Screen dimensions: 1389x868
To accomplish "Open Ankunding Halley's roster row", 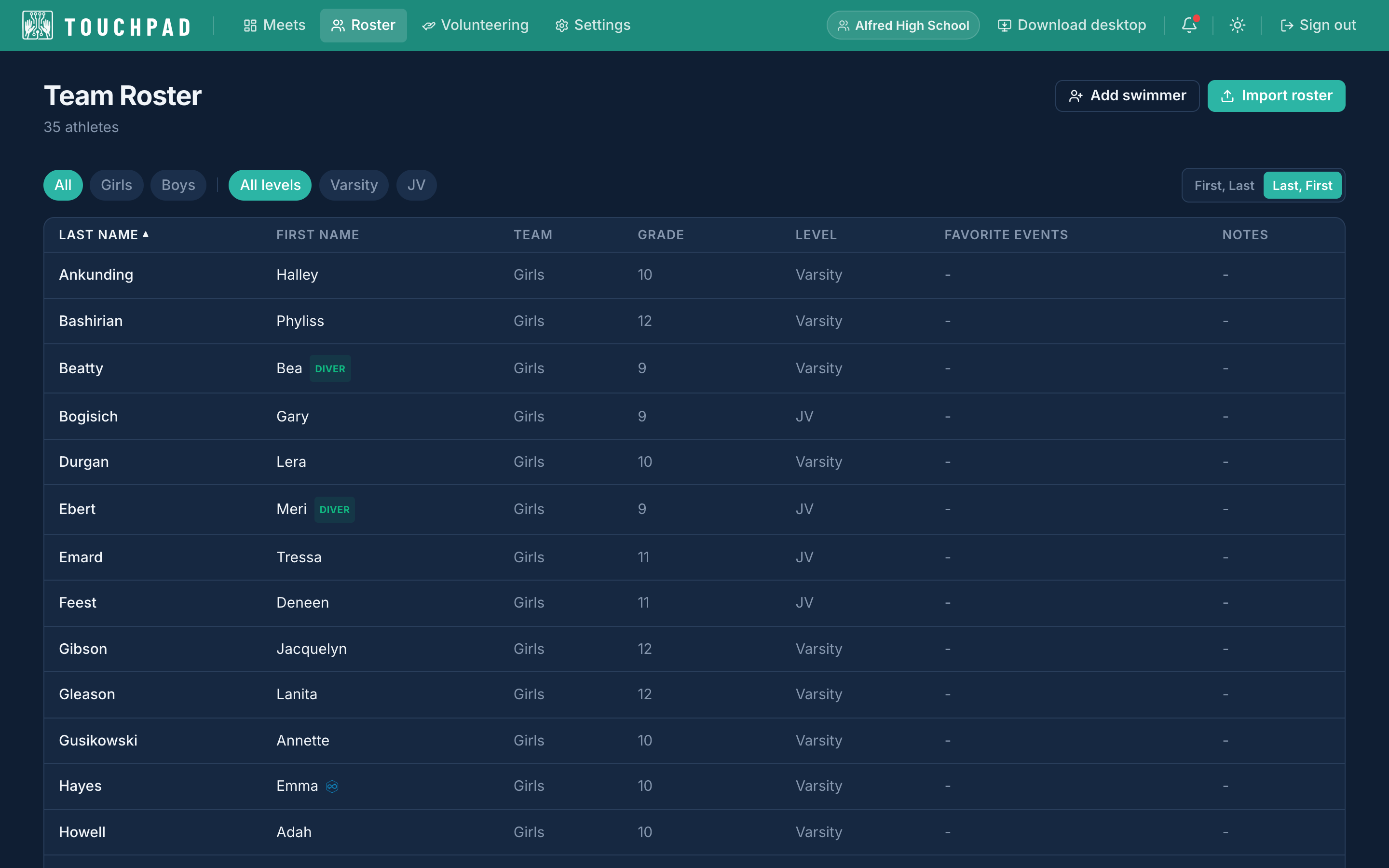I will [694, 275].
